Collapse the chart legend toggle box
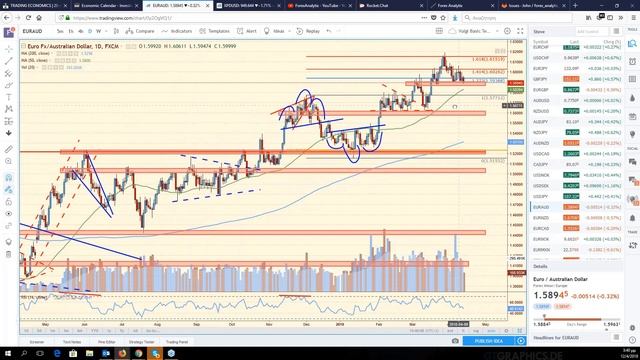 point(24,46)
